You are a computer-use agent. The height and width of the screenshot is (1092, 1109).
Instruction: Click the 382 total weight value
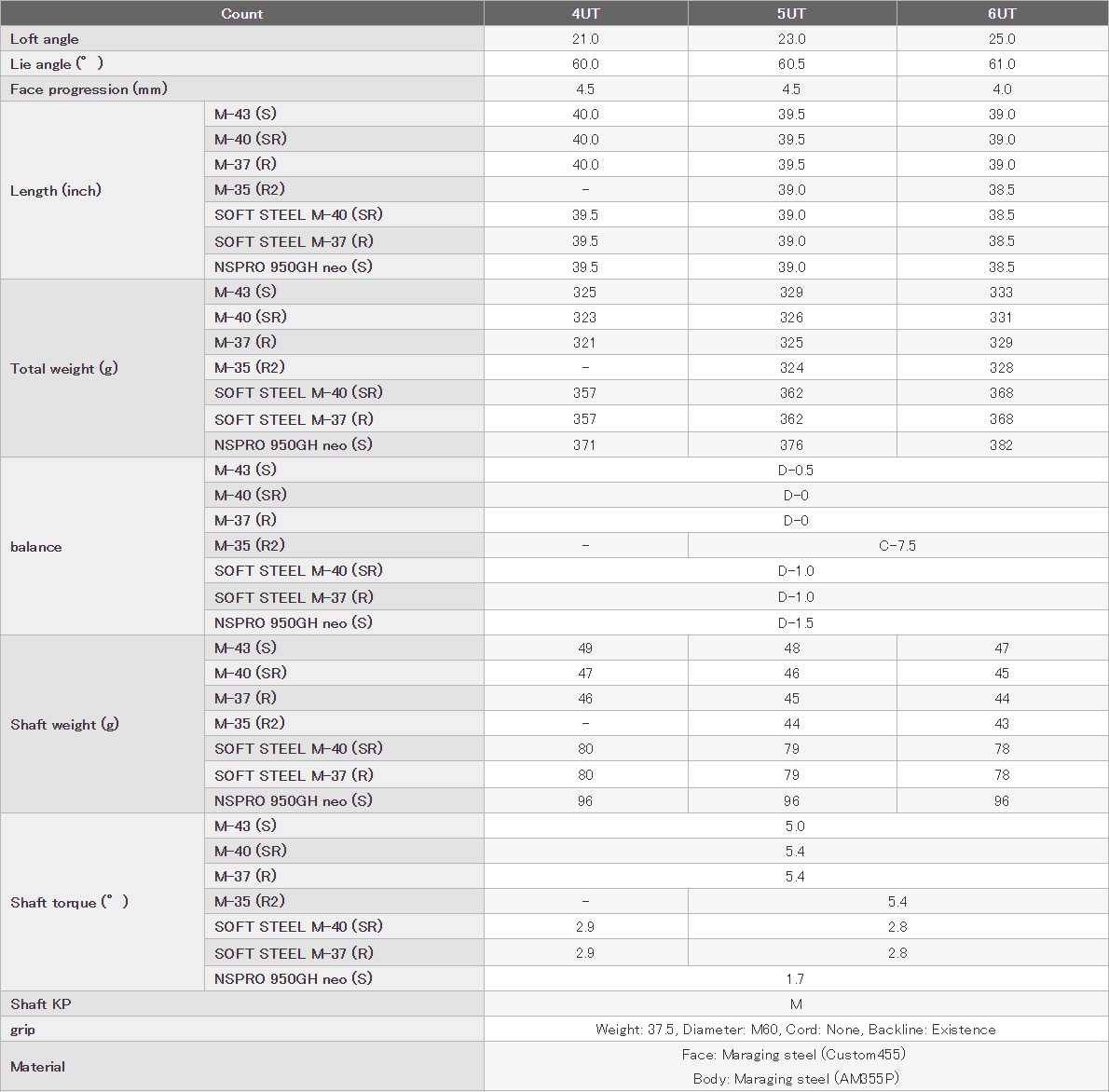click(x=1001, y=445)
